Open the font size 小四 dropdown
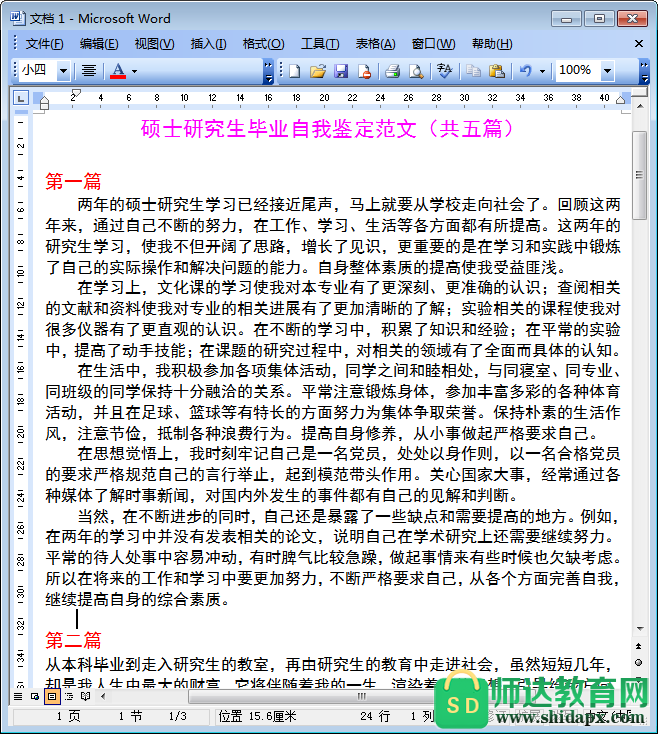 coord(63,71)
